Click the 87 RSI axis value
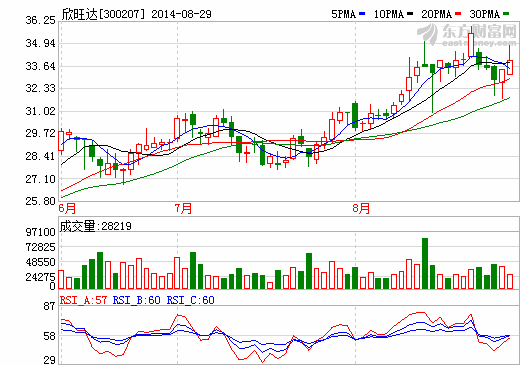The image size is (520, 365). [x=49, y=306]
